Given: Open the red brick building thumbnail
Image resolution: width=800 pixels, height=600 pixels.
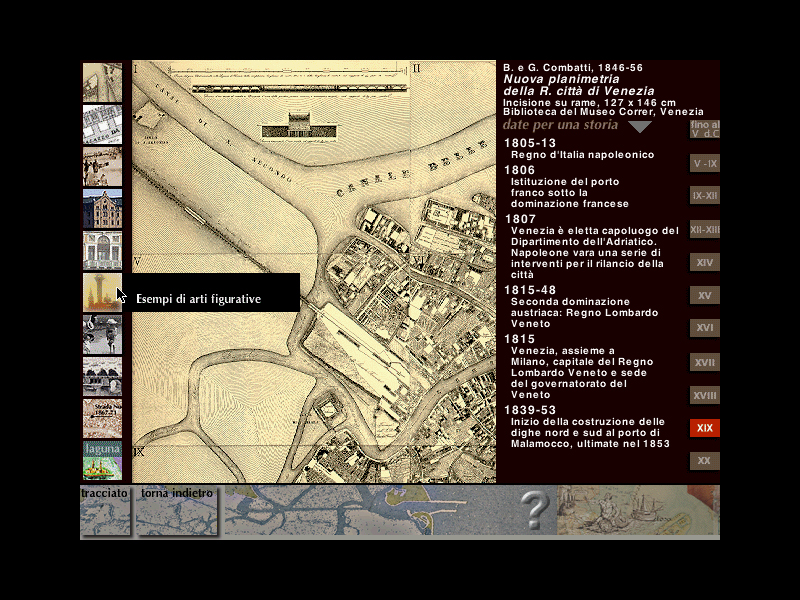Looking at the screenshot, I should coord(103,209).
